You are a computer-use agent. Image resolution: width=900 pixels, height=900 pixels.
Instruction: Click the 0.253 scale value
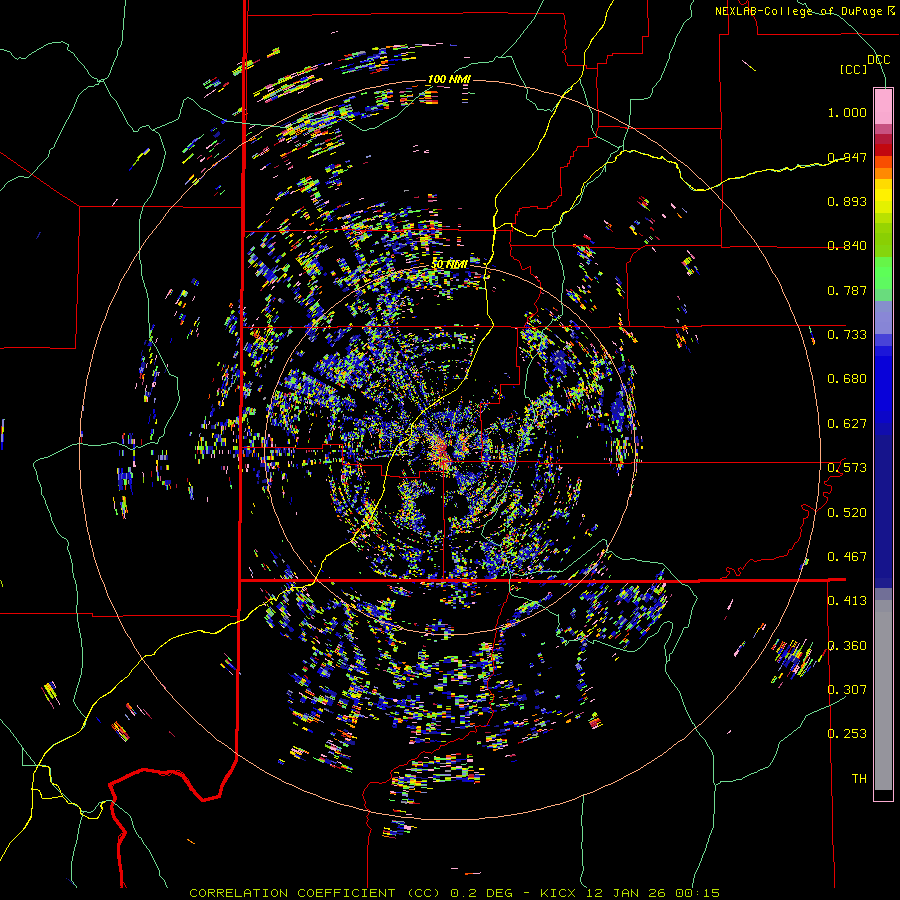click(847, 734)
